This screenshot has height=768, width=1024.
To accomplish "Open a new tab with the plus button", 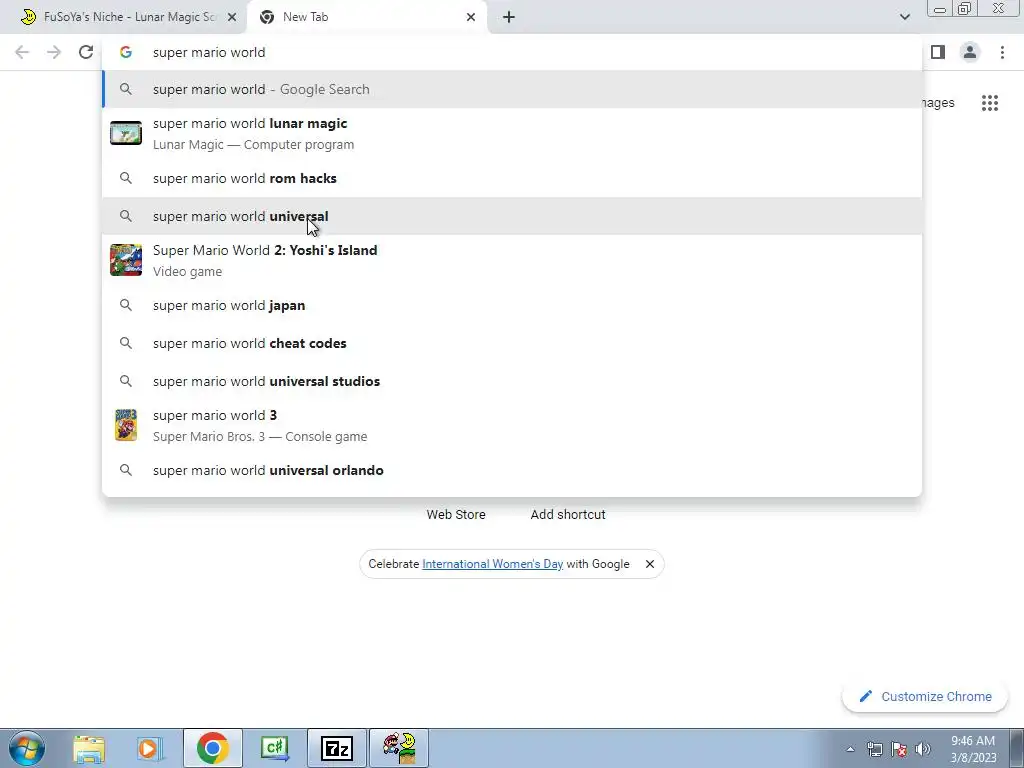I will [509, 17].
